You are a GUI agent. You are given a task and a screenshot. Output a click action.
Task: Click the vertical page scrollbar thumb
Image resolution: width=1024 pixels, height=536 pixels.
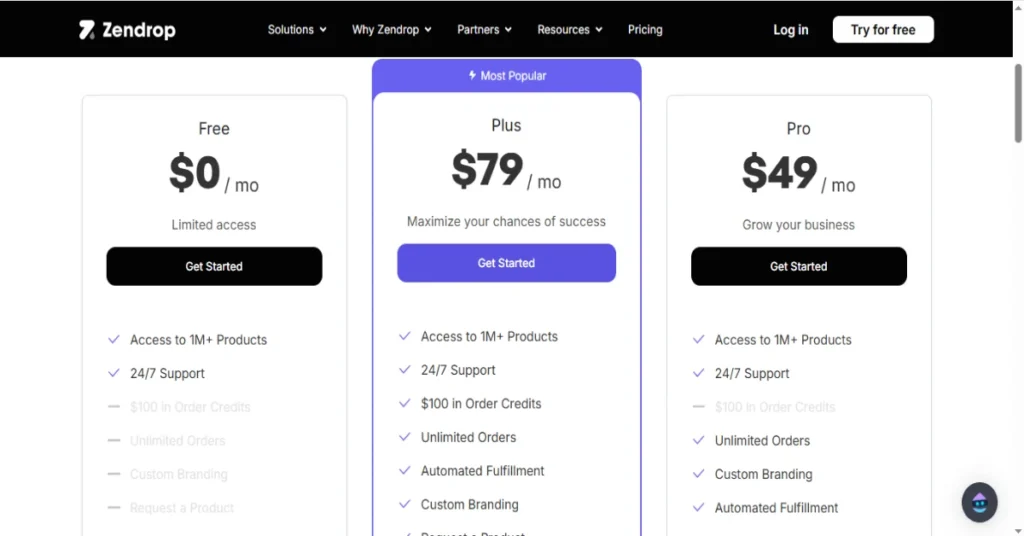pyautogui.click(x=1018, y=102)
